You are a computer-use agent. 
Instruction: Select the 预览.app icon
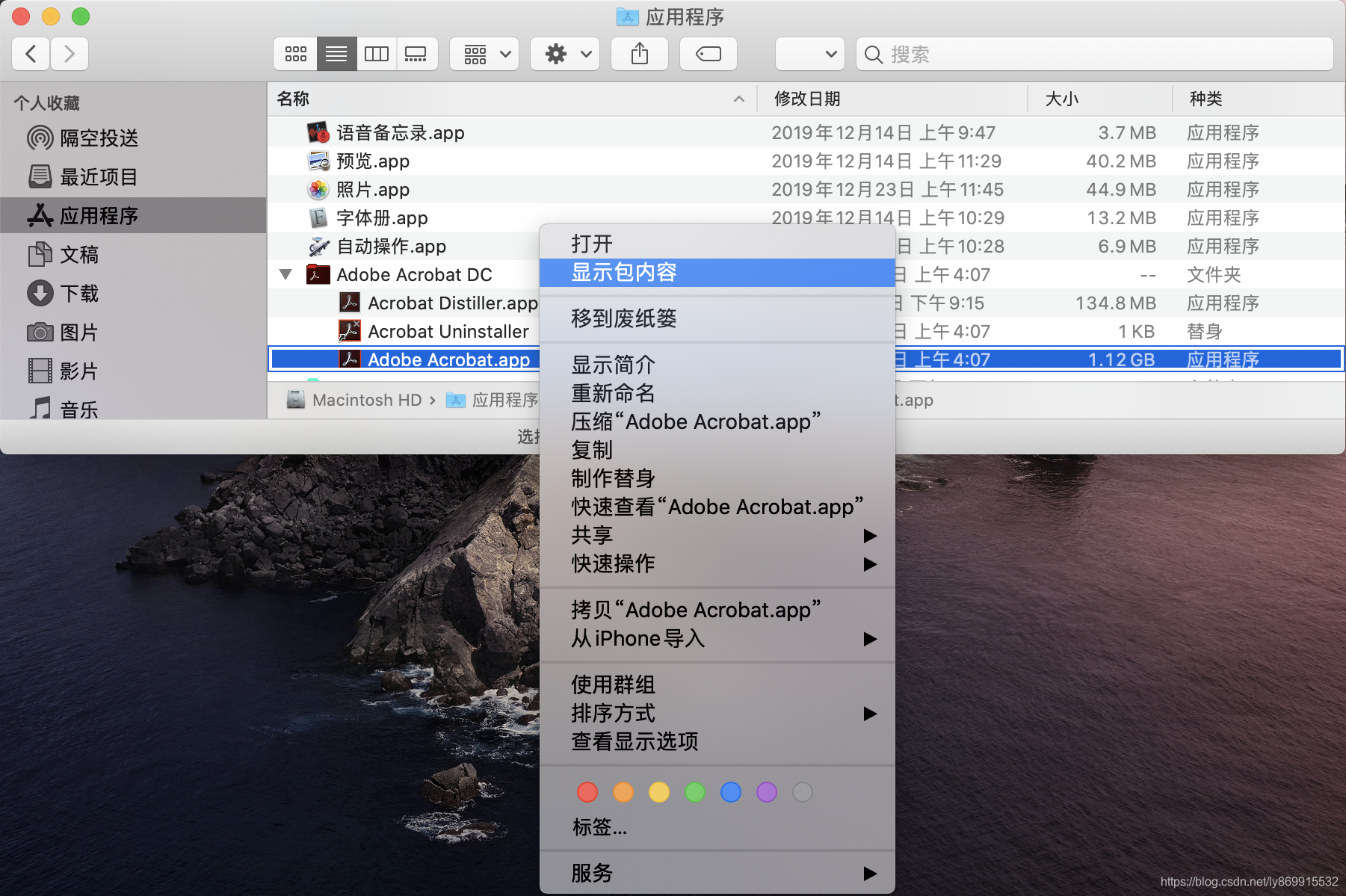(x=318, y=161)
